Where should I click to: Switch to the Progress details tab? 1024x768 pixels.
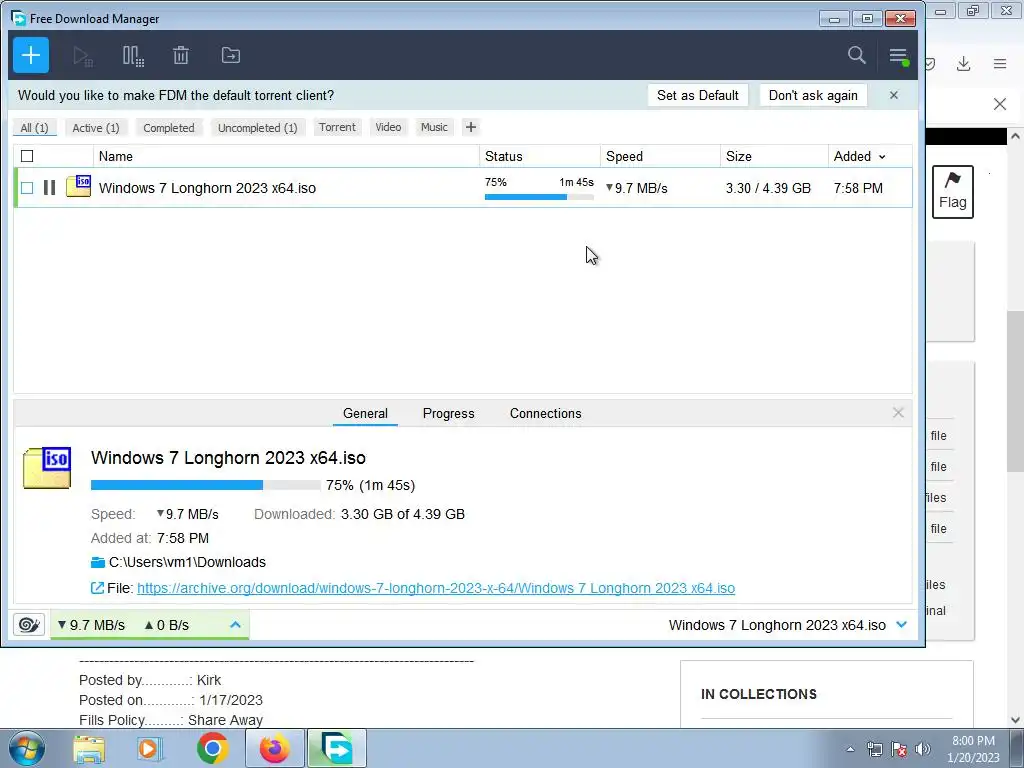(x=449, y=413)
